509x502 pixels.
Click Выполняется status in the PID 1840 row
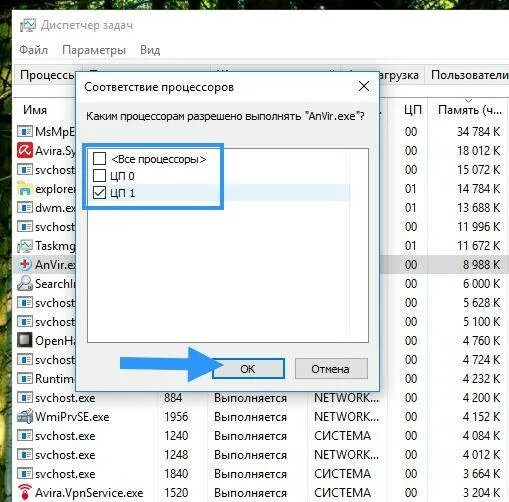250,474
